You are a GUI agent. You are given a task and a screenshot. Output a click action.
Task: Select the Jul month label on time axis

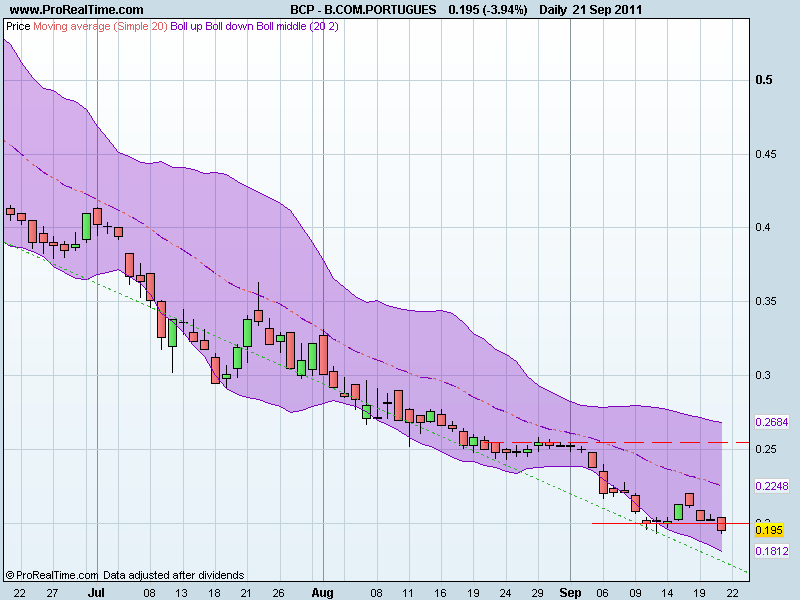[x=97, y=591]
